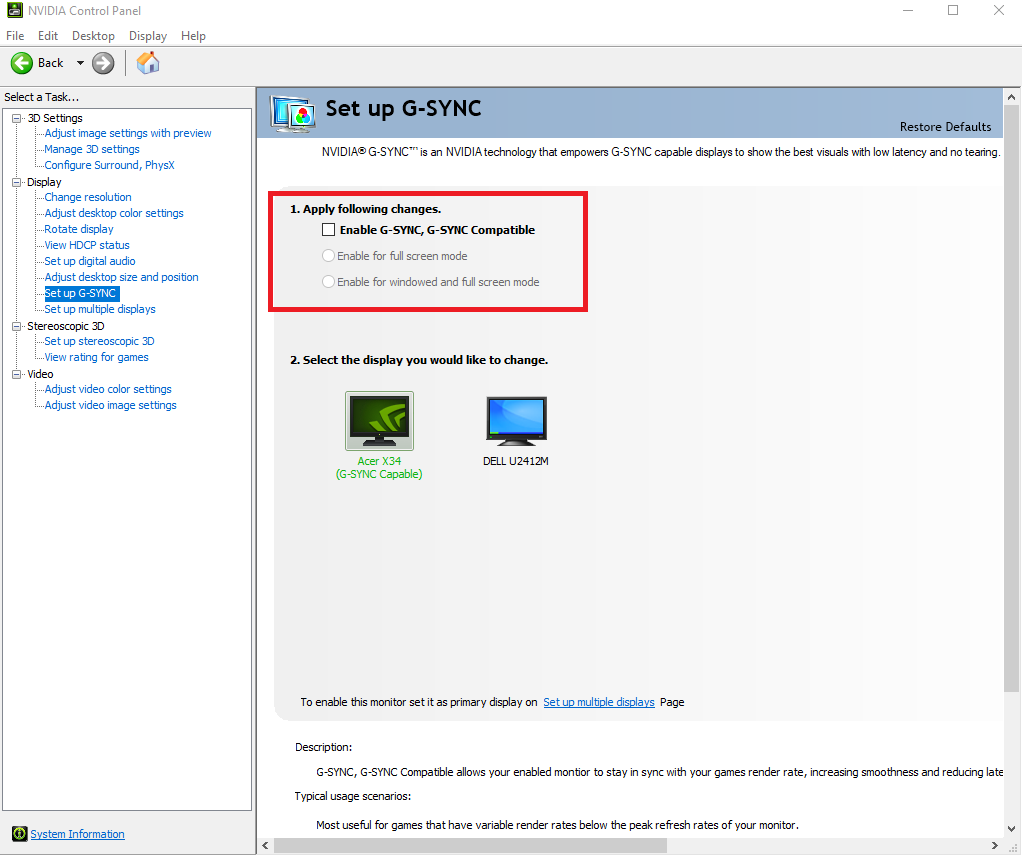Screen dimensions: 1022x855
Task: Choose Enable for full screen mode
Action: click(328, 255)
